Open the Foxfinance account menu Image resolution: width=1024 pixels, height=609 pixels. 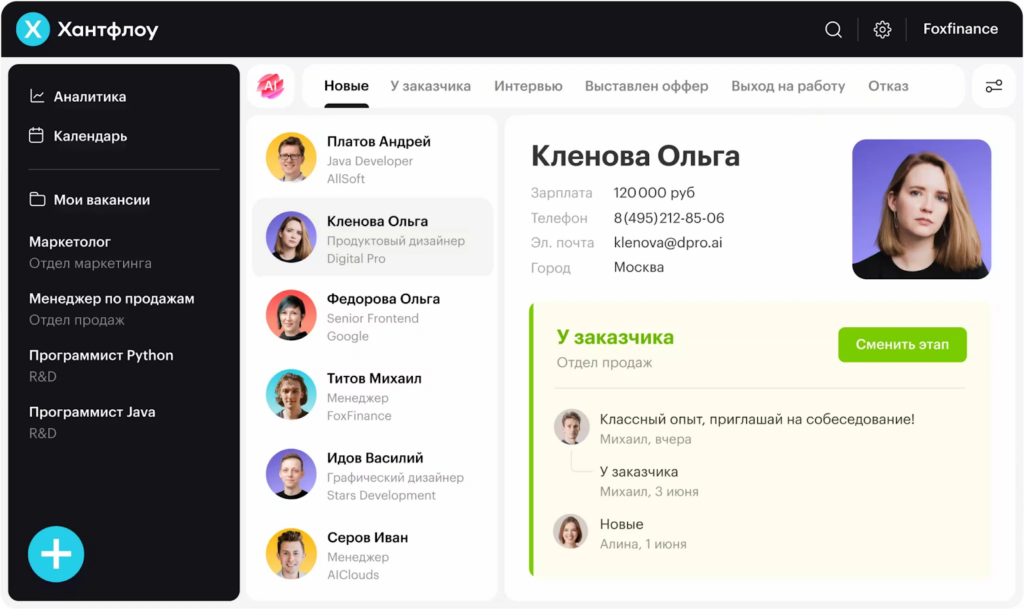tap(960, 29)
